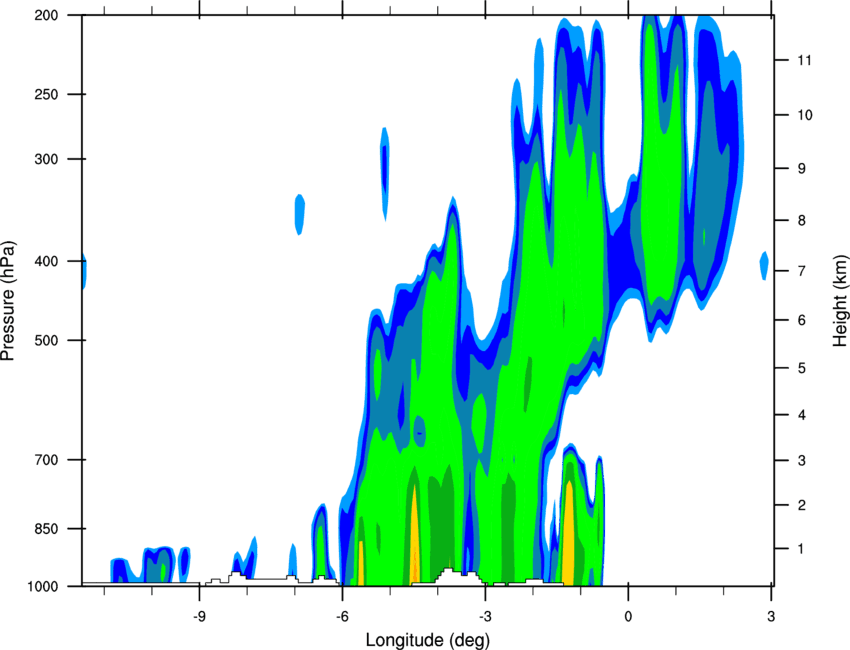Click the -3 longitude tick label

point(485,617)
